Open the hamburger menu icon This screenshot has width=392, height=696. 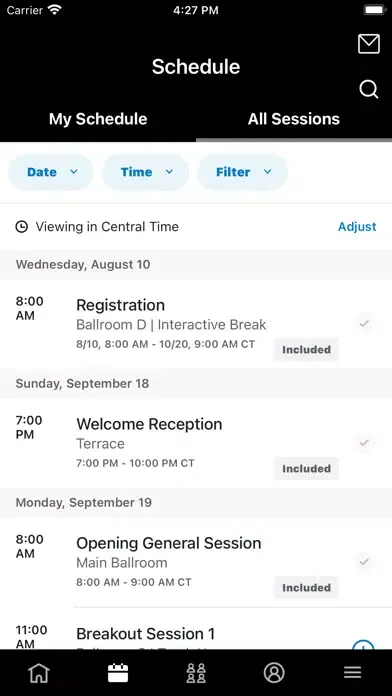pyautogui.click(x=352, y=673)
